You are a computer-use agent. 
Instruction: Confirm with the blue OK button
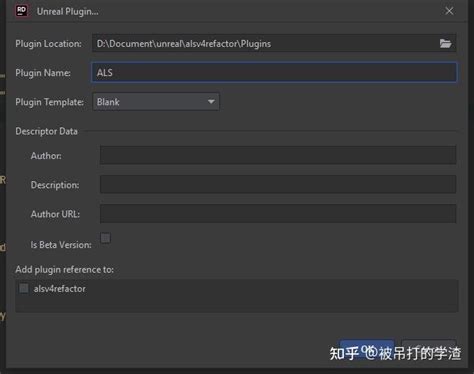[x=367, y=349]
